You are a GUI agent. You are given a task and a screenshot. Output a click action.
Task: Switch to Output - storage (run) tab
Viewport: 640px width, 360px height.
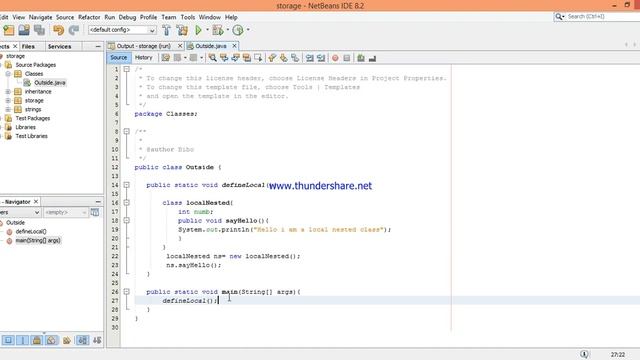coord(144,46)
